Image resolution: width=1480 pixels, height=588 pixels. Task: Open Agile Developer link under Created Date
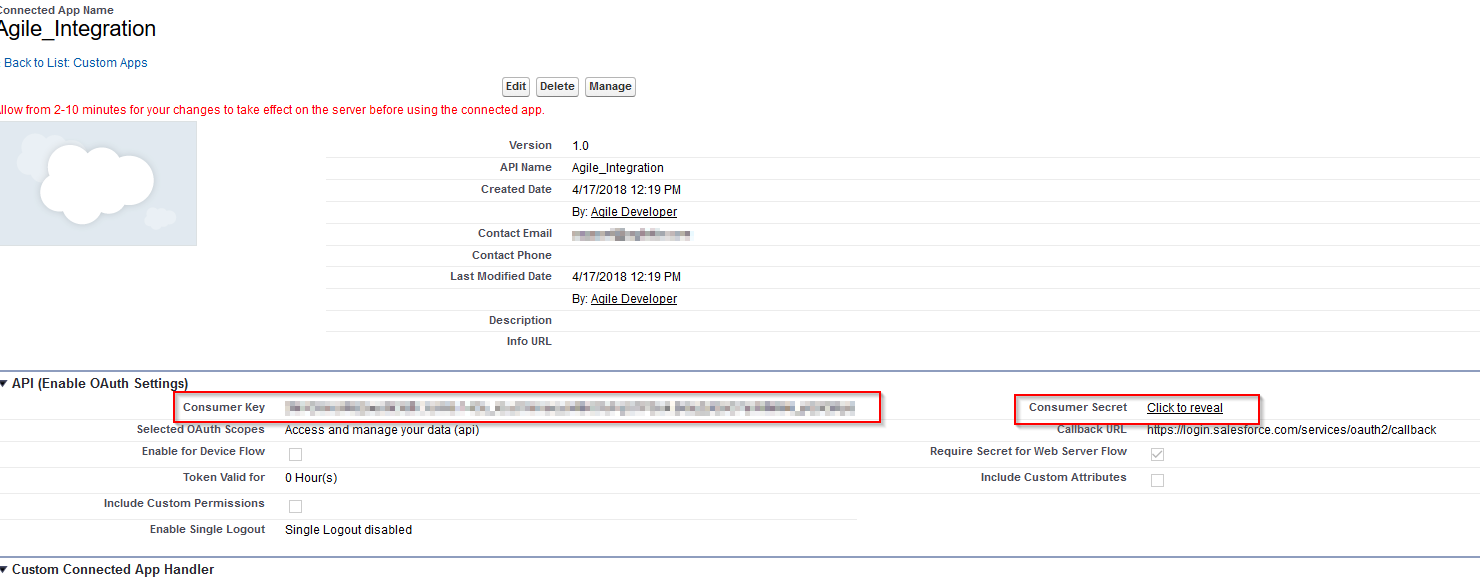click(634, 212)
